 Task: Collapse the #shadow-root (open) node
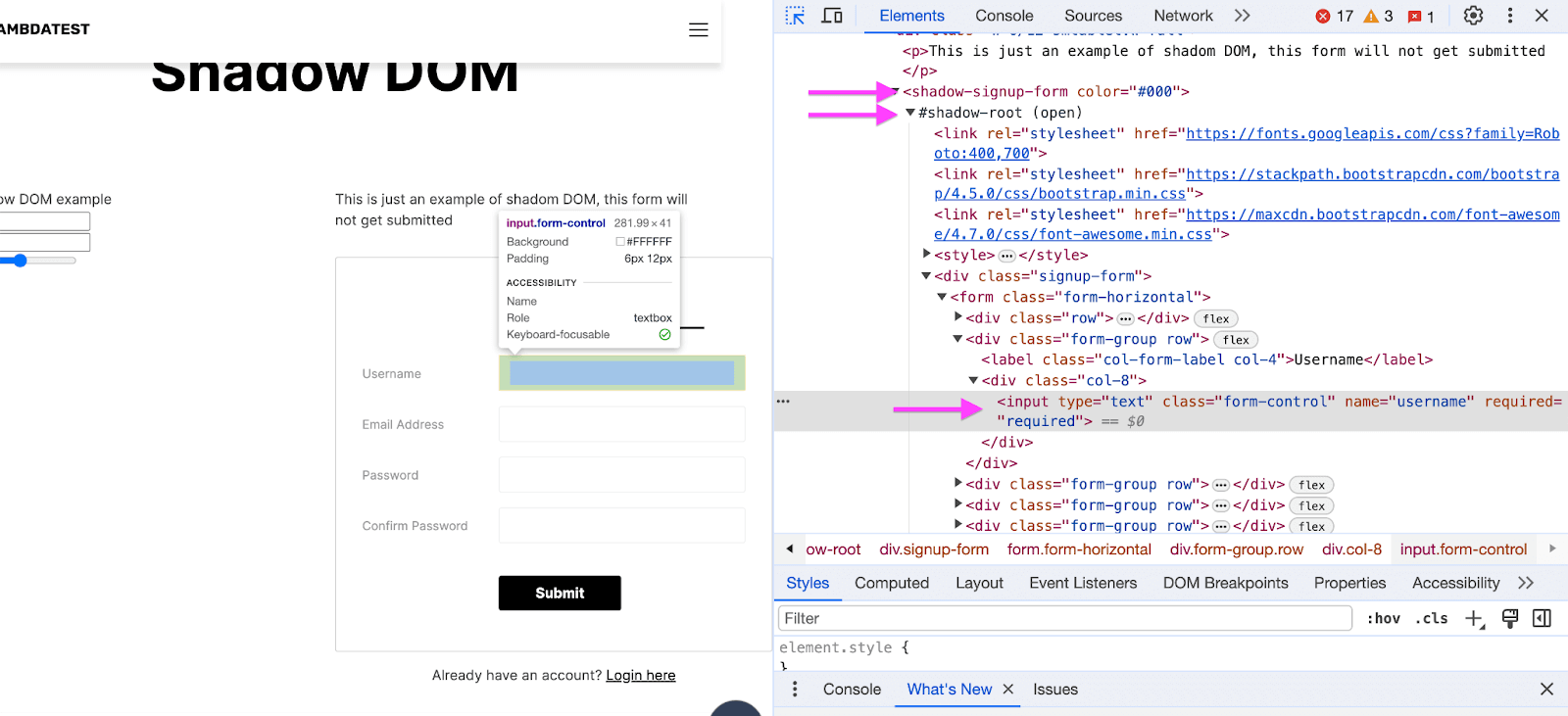pos(910,113)
